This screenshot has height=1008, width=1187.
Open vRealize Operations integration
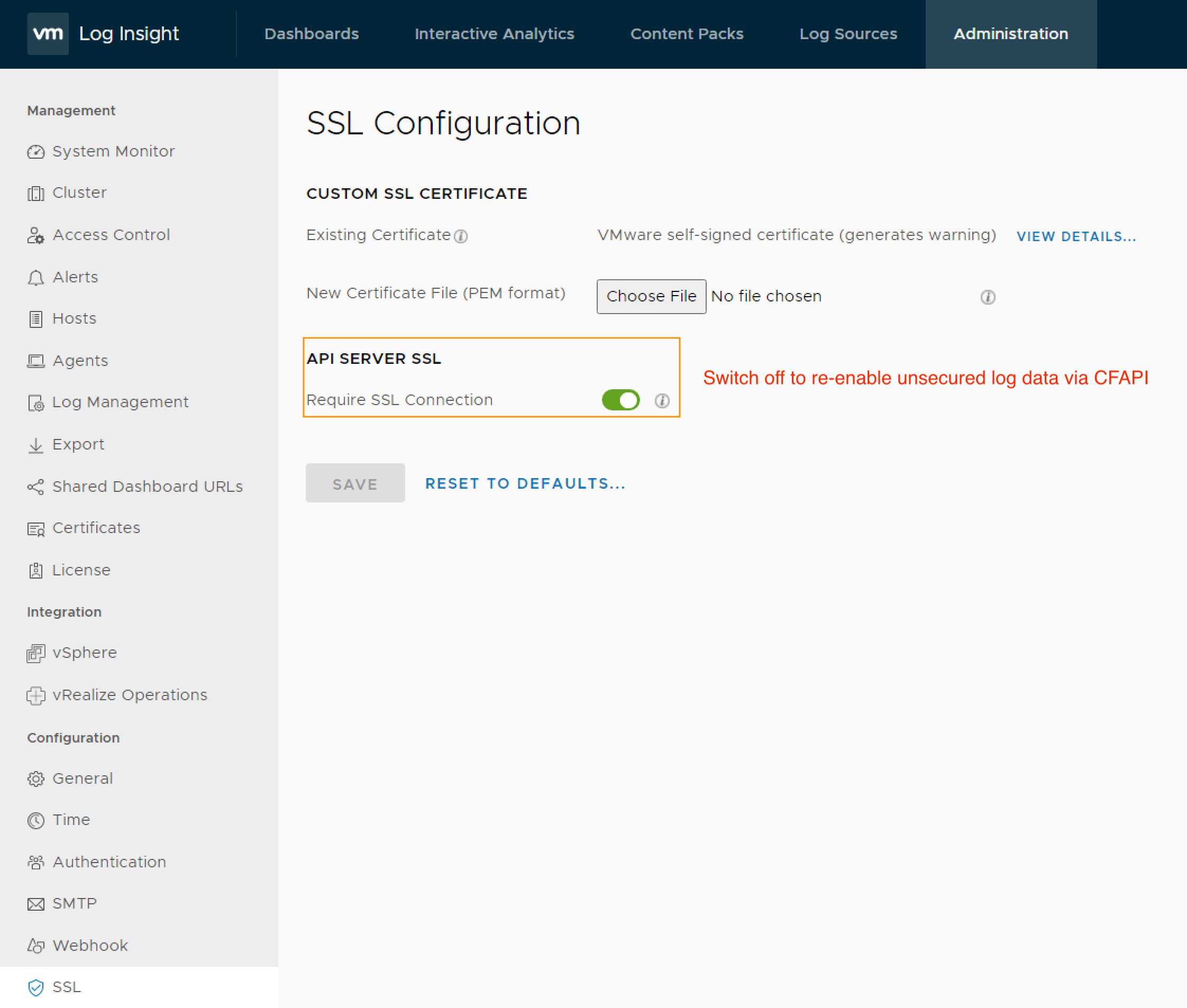pyautogui.click(x=130, y=695)
